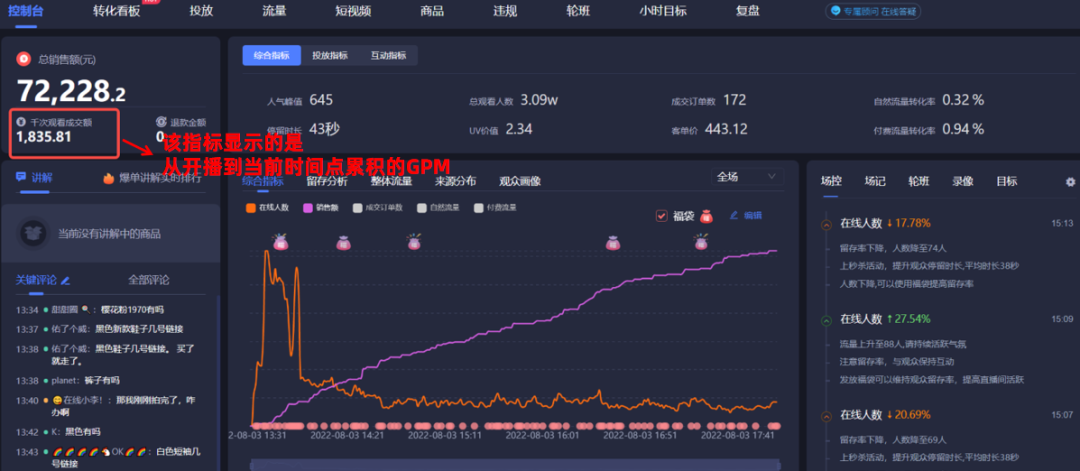The image size is (1080, 471).
Task: Switch metrics to 投放指标
Action: pos(330,56)
